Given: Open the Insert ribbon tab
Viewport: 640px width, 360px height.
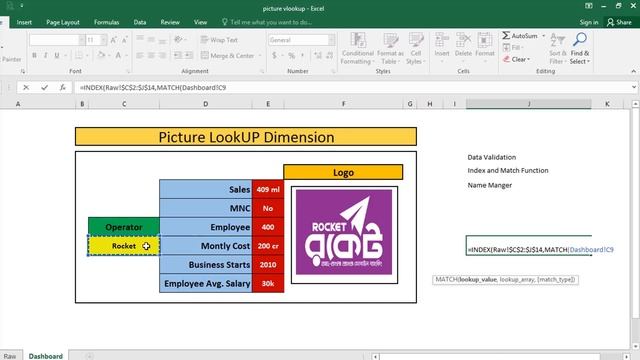Looking at the screenshot, I should click(x=24, y=22).
